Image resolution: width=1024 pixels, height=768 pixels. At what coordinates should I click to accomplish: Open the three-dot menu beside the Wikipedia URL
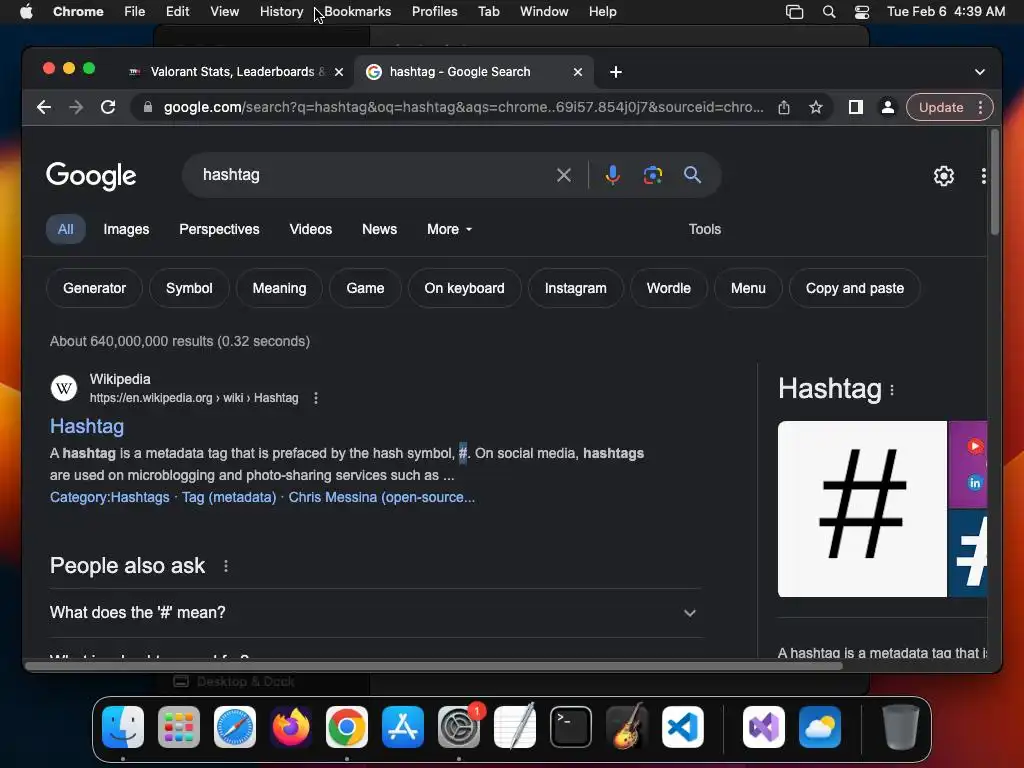pyautogui.click(x=316, y=398)
